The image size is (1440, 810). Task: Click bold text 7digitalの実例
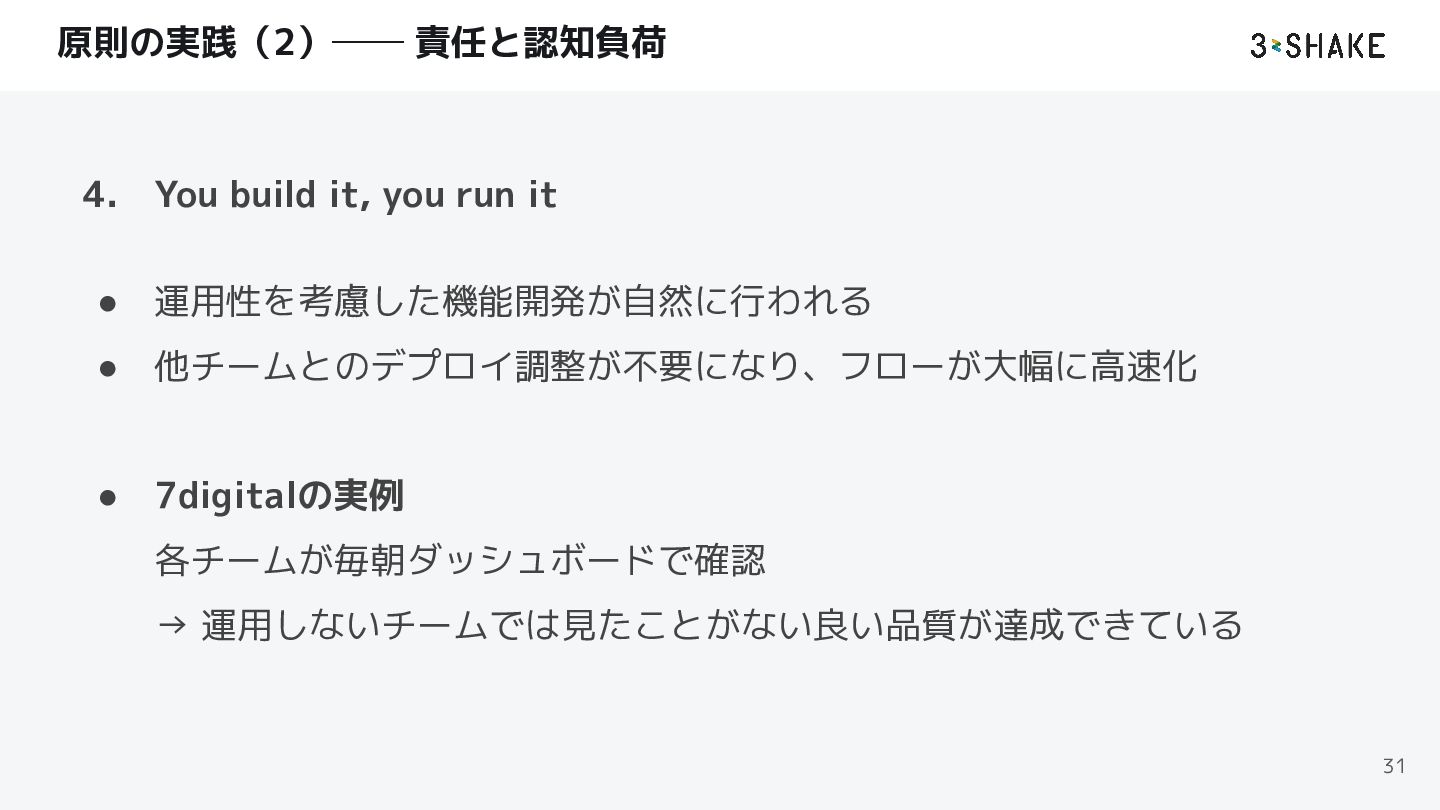(x=279, y=495)
